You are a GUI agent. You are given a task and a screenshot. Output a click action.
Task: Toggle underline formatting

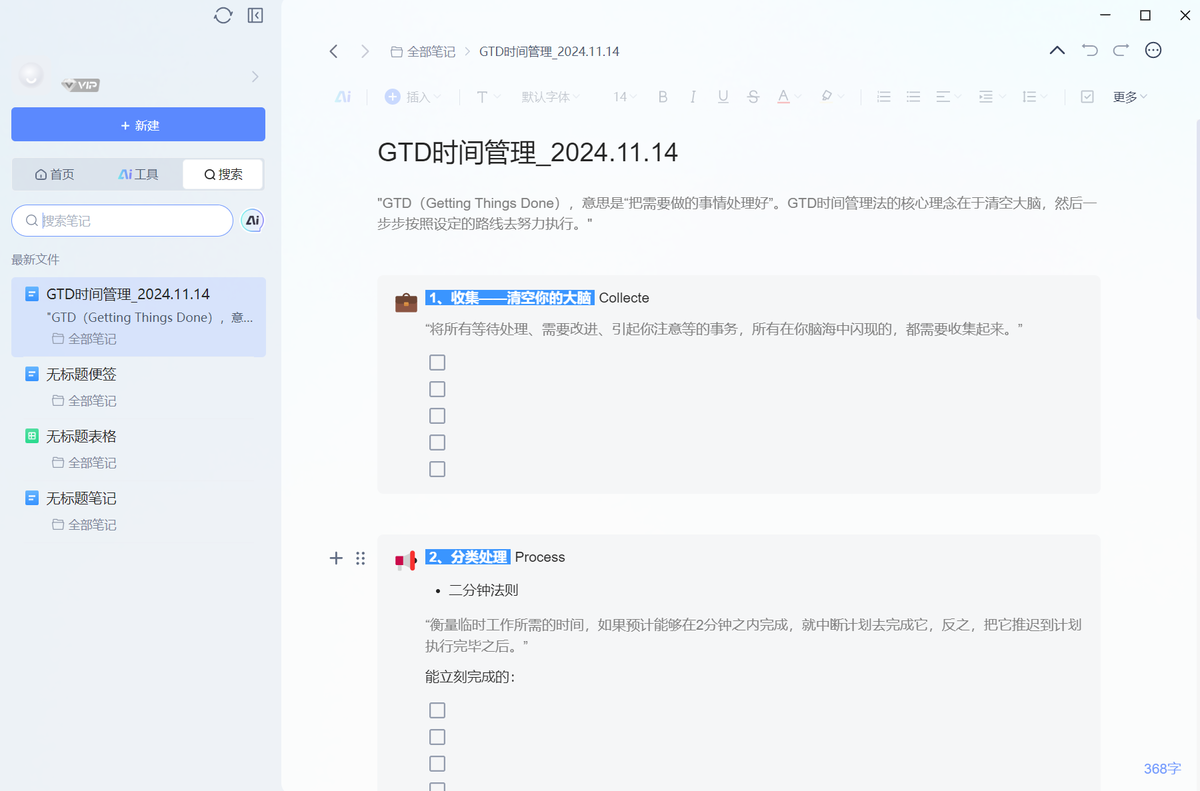723,97
